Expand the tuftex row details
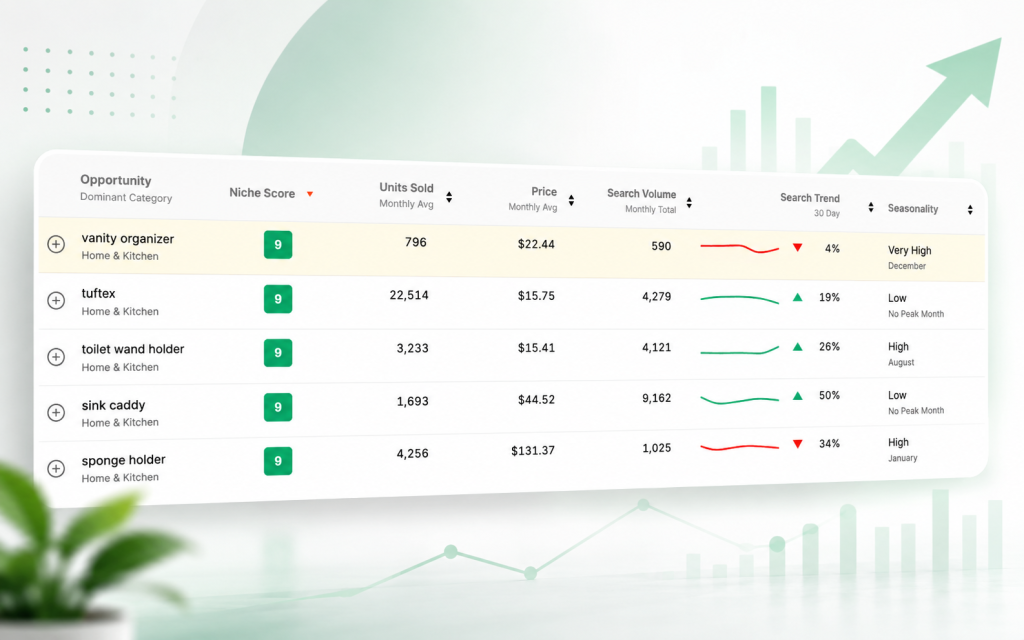 (56, 300)
